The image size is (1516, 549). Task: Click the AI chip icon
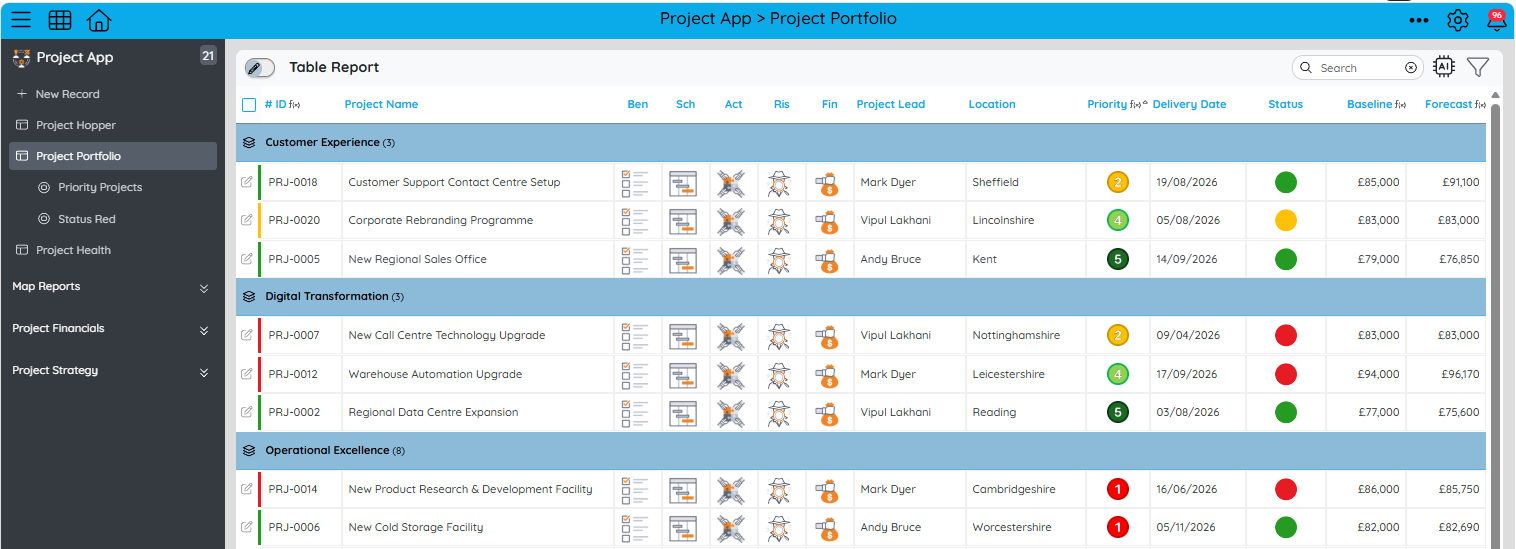[1443, 67]
